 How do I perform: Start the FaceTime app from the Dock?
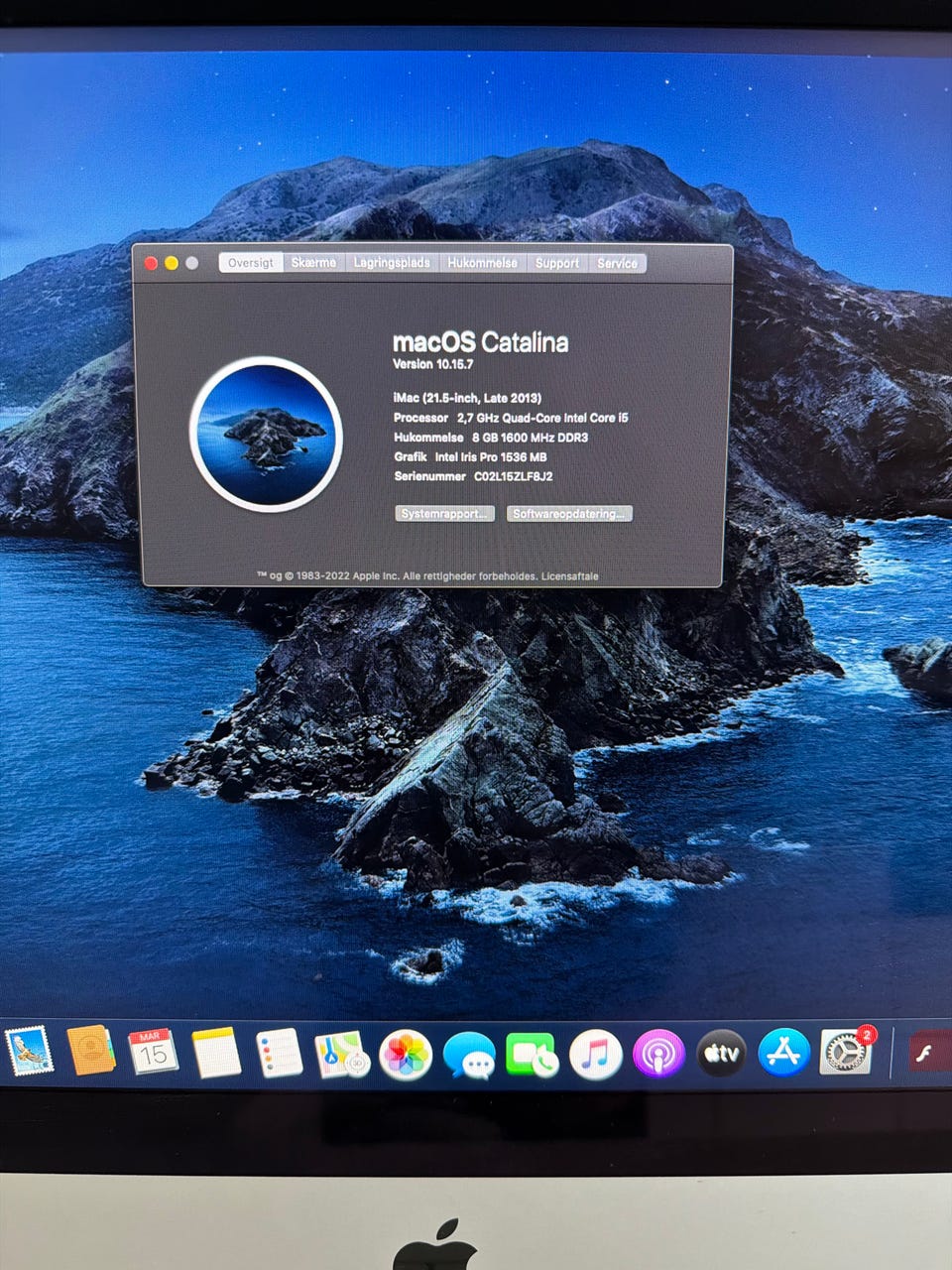pyautogui.click(x=533, y=1055)
